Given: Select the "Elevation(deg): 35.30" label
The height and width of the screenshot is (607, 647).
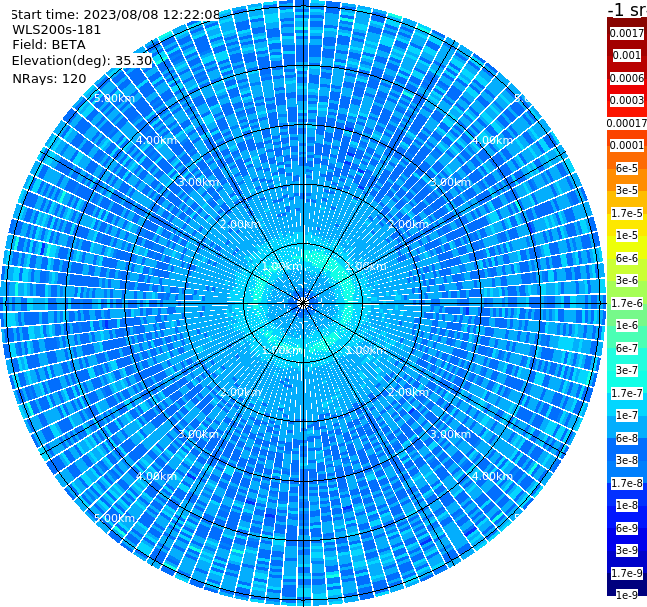Looking at the screenshot, I should (82, 61).
